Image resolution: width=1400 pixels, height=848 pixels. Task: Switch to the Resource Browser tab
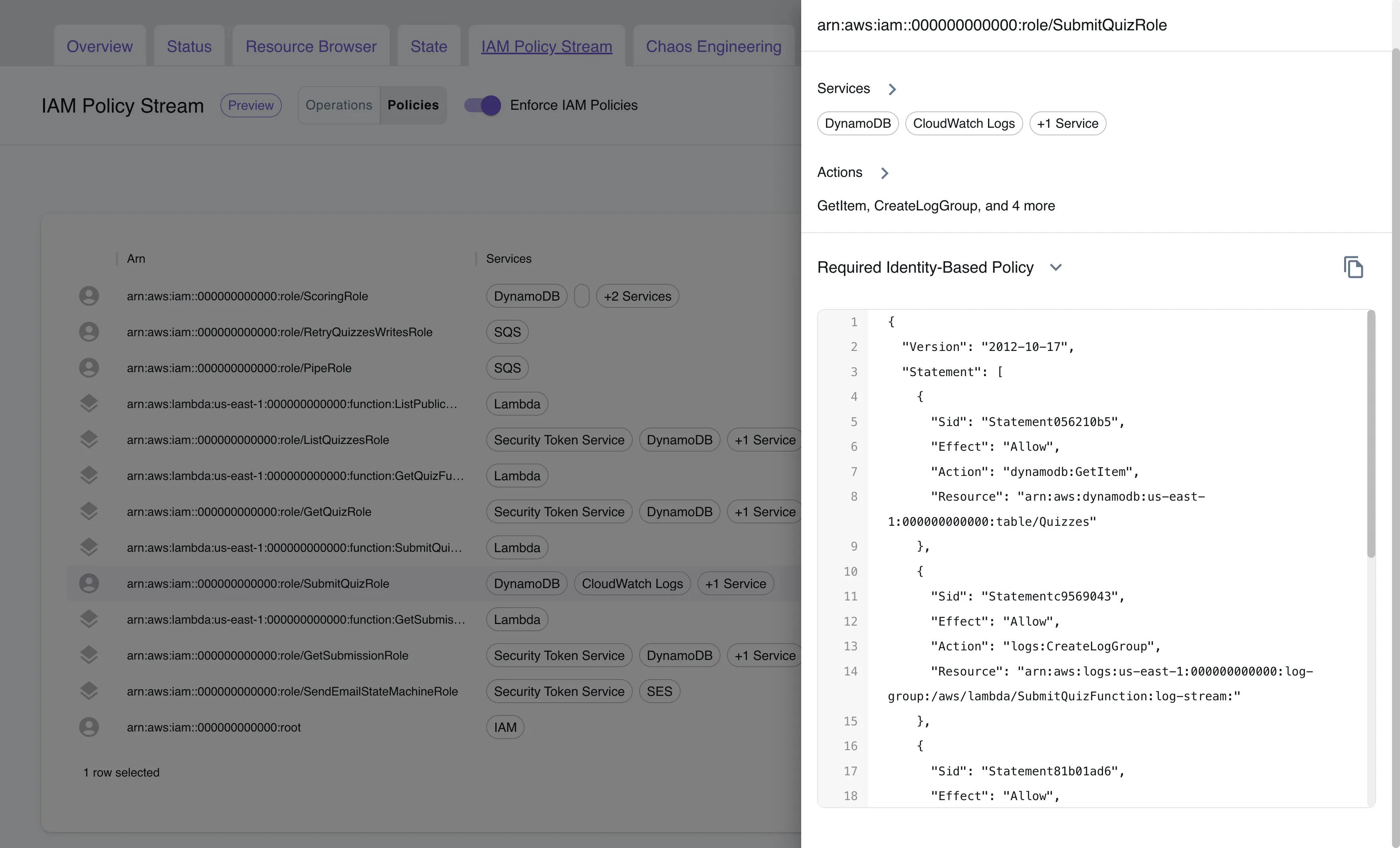311,46
